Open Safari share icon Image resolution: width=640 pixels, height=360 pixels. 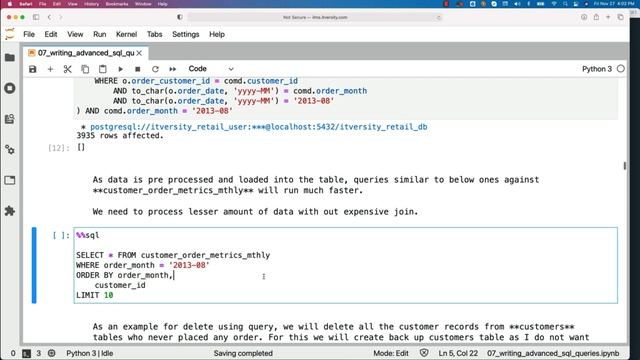click(x=596, y=17)
